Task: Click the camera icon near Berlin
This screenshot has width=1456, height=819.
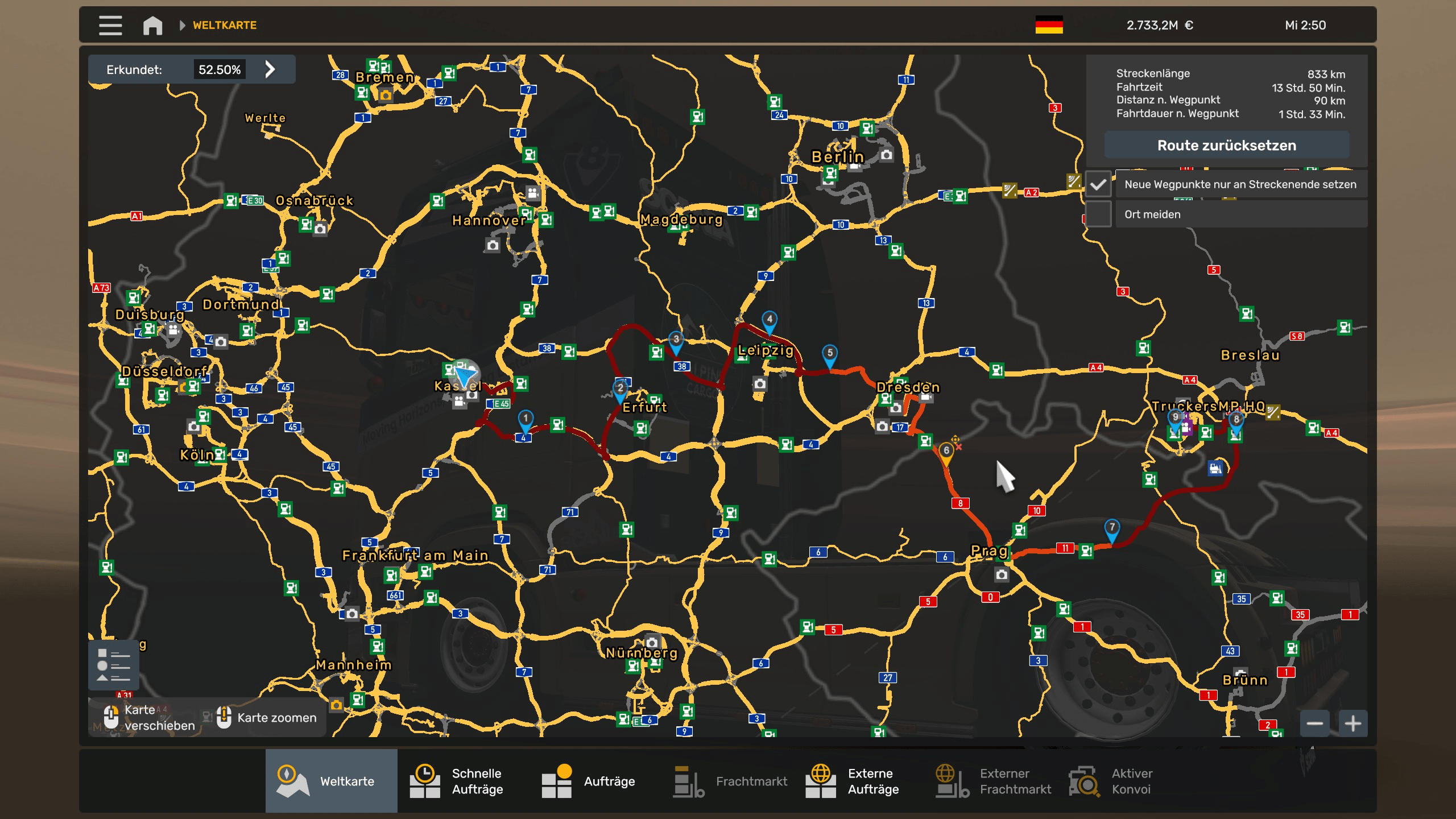Action: coord(886,155)
